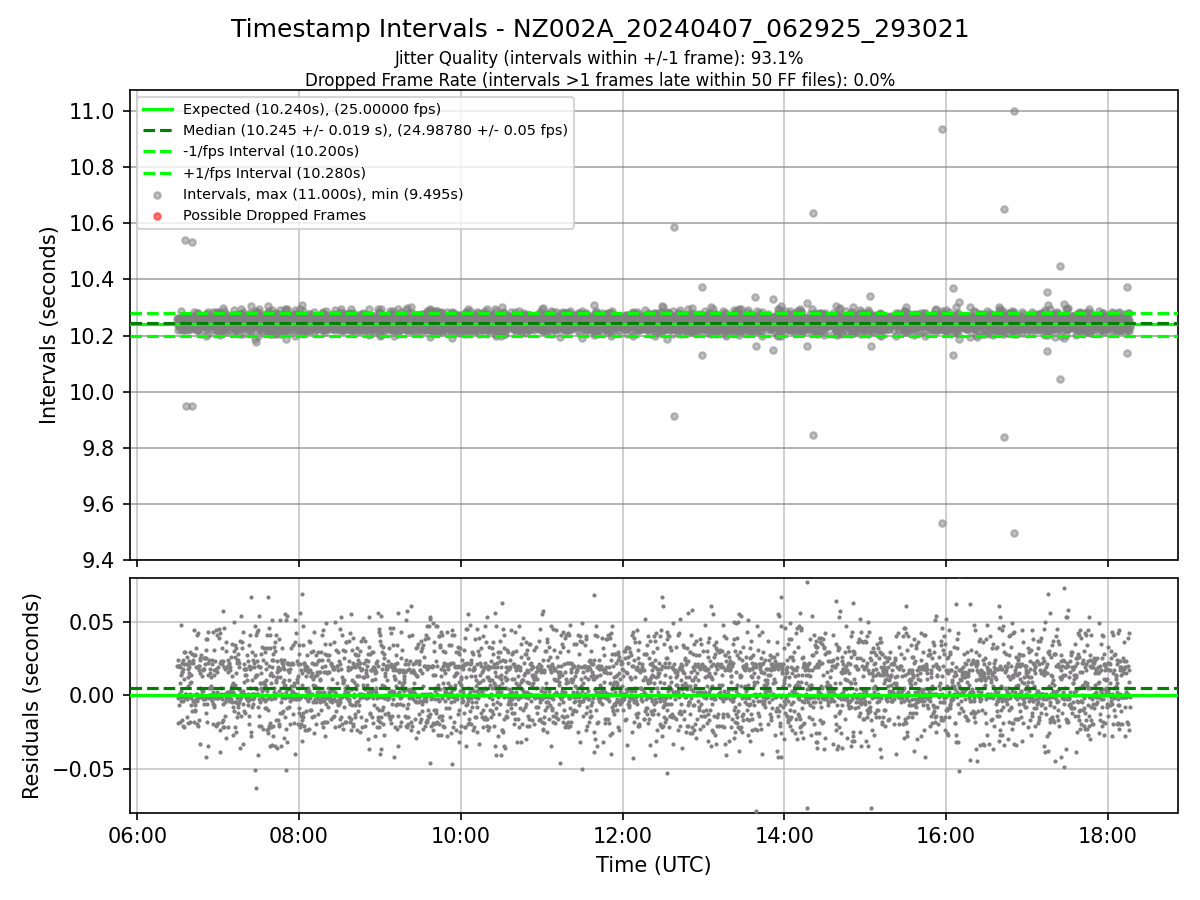Click the 'Time (UTC)' x-axis label

click(653, 865)
